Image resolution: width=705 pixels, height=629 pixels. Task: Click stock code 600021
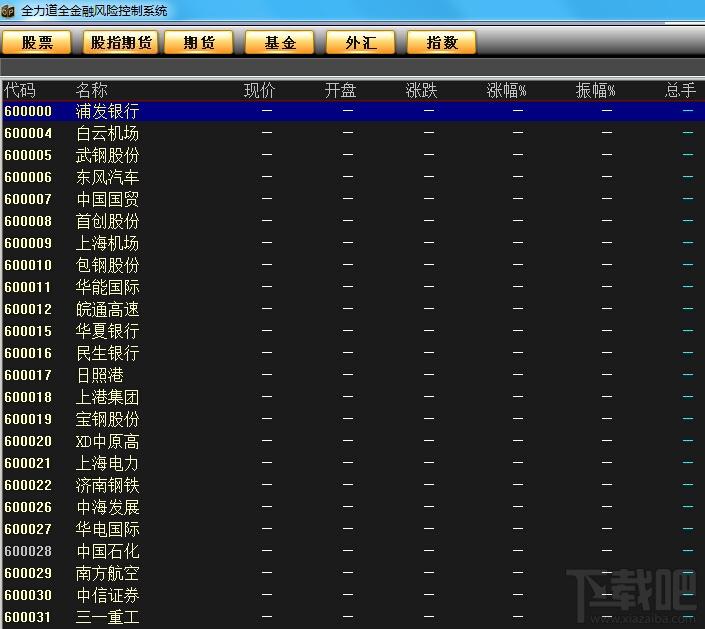[x=28, y=464]
